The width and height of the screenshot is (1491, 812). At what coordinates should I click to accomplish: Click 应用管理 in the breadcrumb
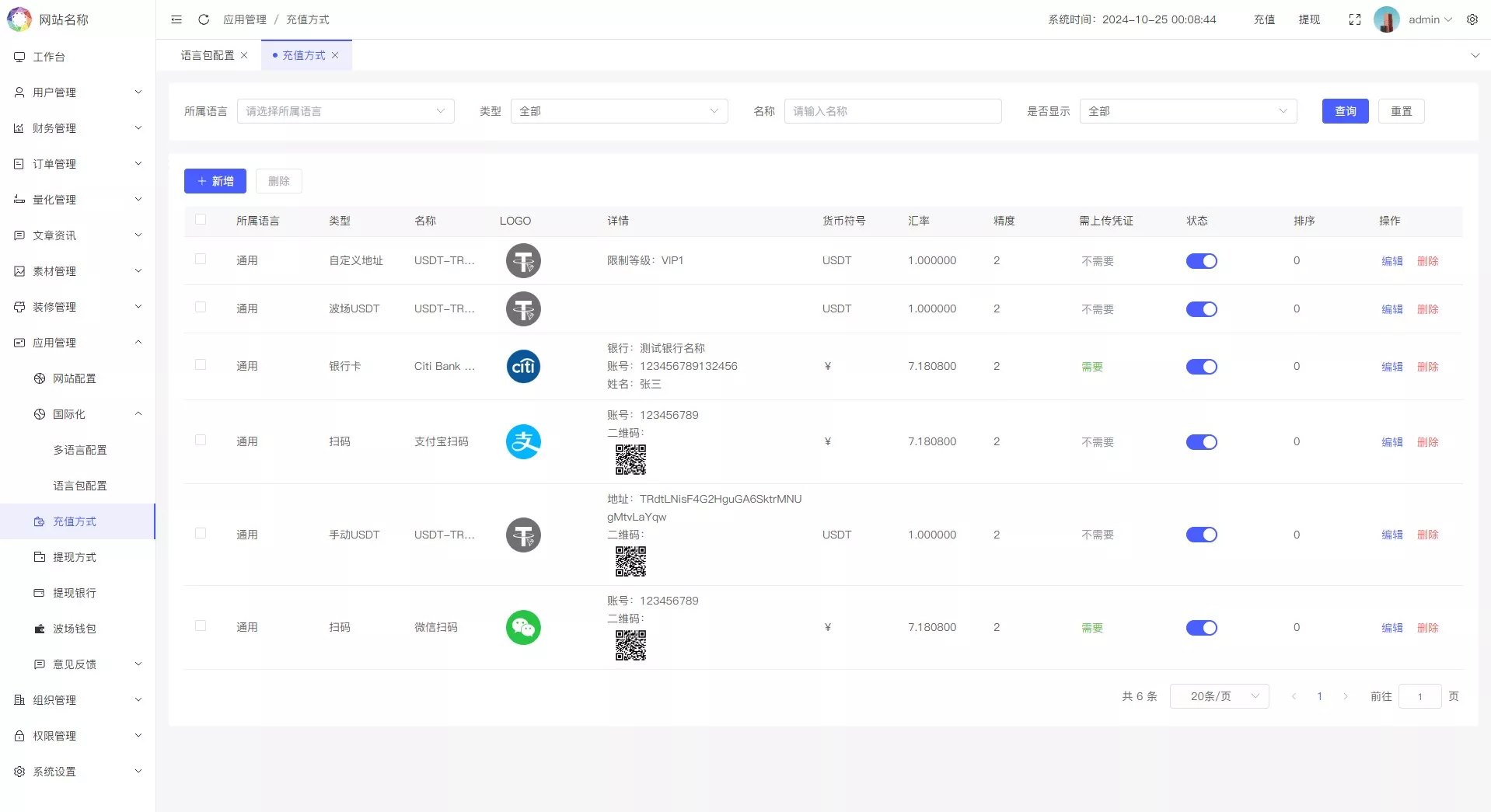244,19
